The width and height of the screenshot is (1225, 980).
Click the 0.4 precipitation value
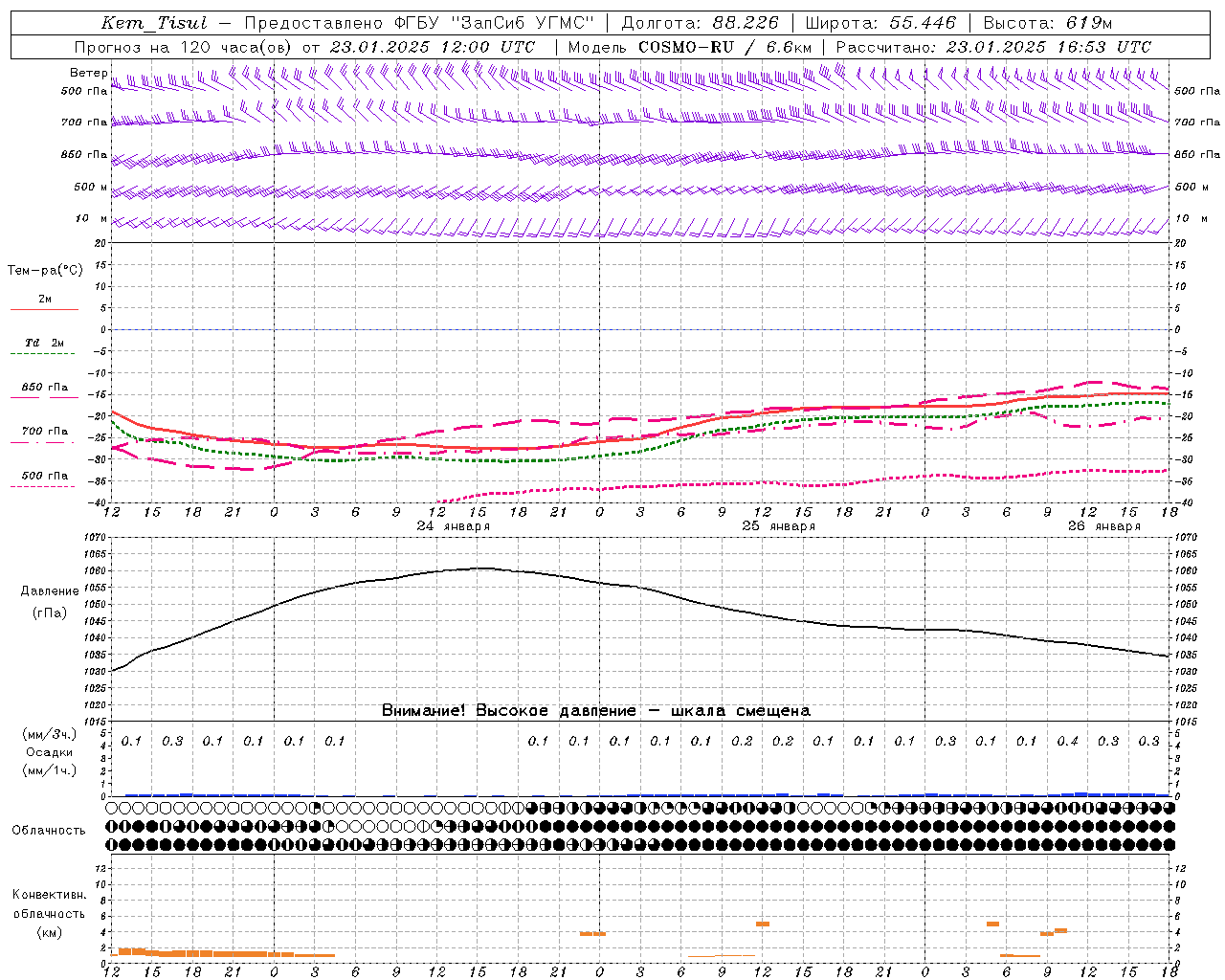point(1068,742)
